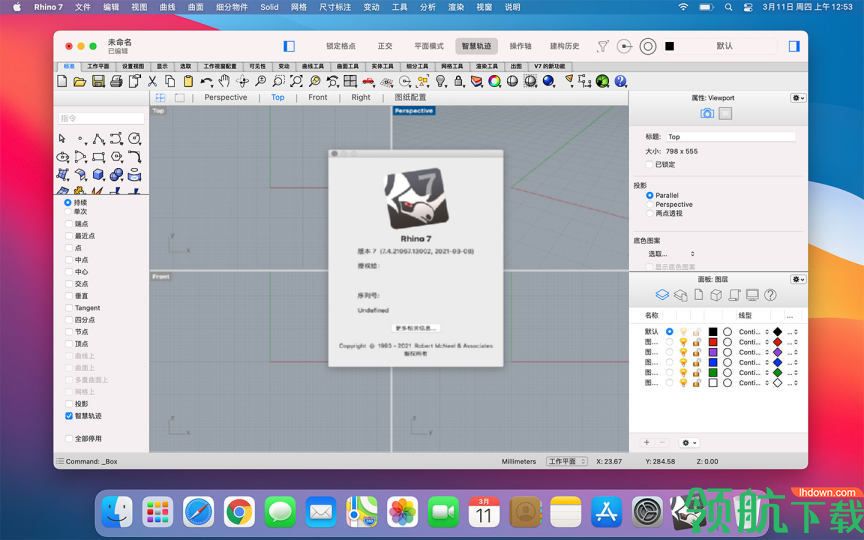
Task: Switch to the Front viewport tab
Action: point(317,98)
